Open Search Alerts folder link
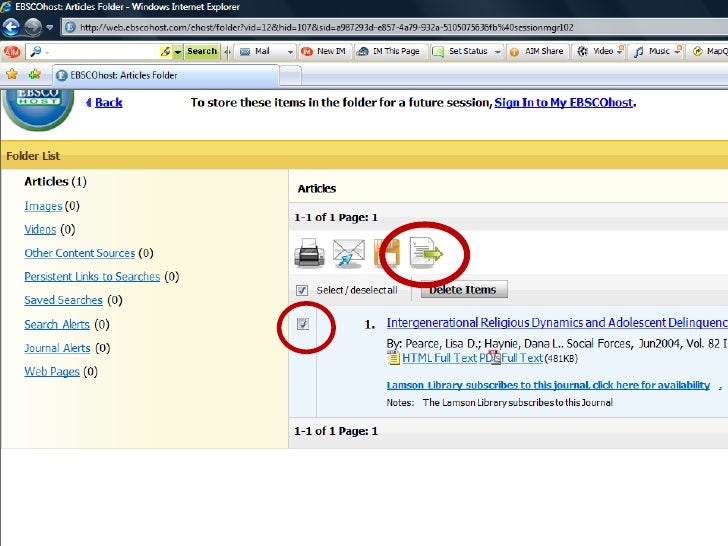 (57, 325)
